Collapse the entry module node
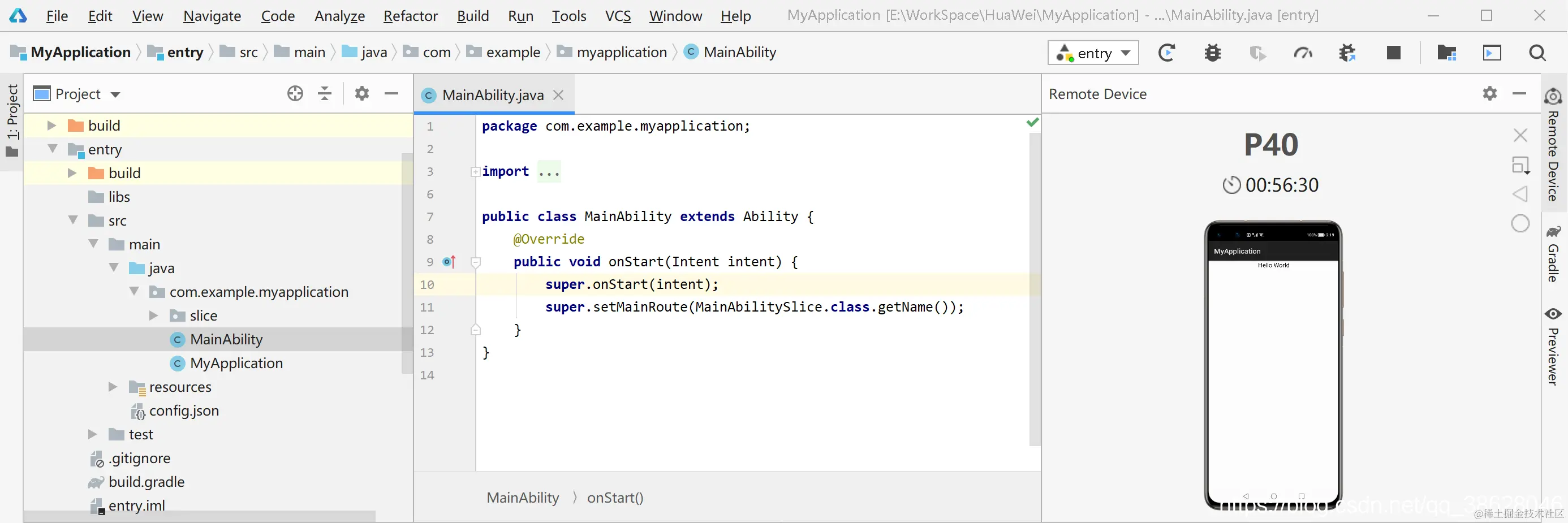 click(53, 149)
